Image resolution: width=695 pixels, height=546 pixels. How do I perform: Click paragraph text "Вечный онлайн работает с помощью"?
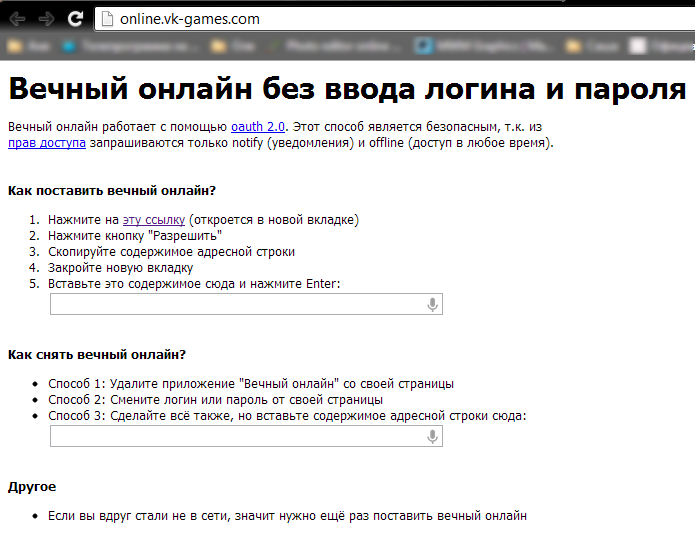click(117, 127)
